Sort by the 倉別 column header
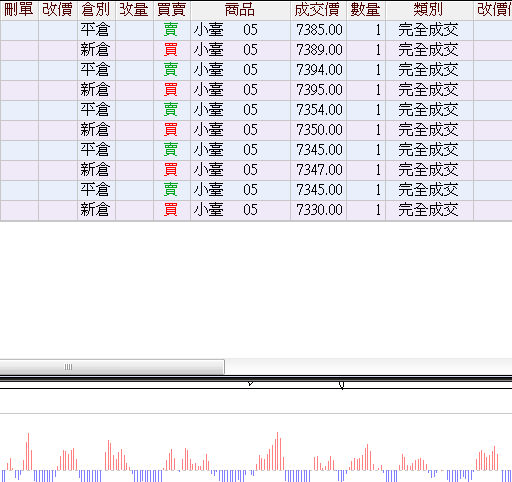Image resolution: width=512 pixels, height=482 pixels. pos(96,10)
